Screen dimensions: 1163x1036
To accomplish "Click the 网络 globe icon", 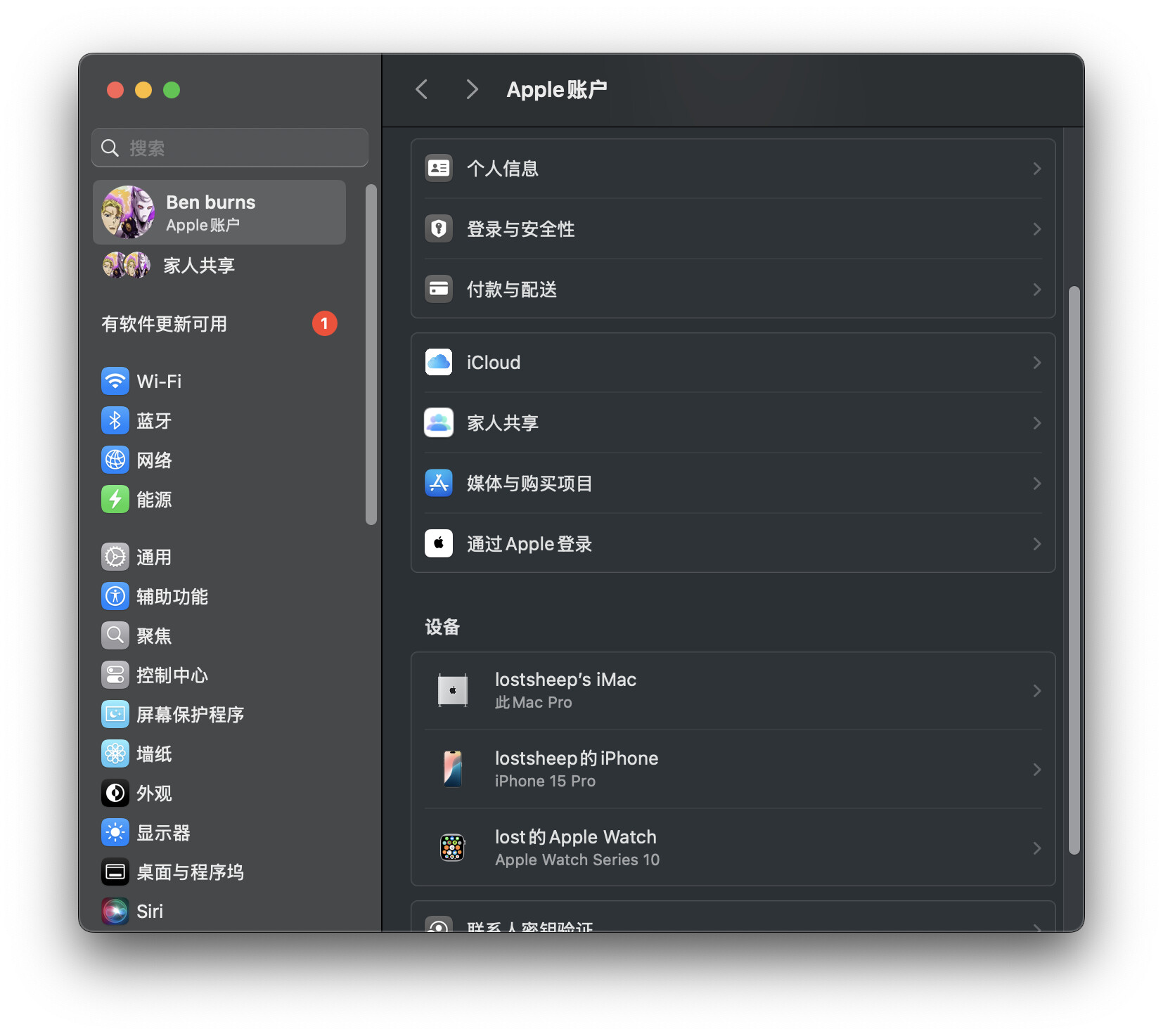I will [115, 460].
